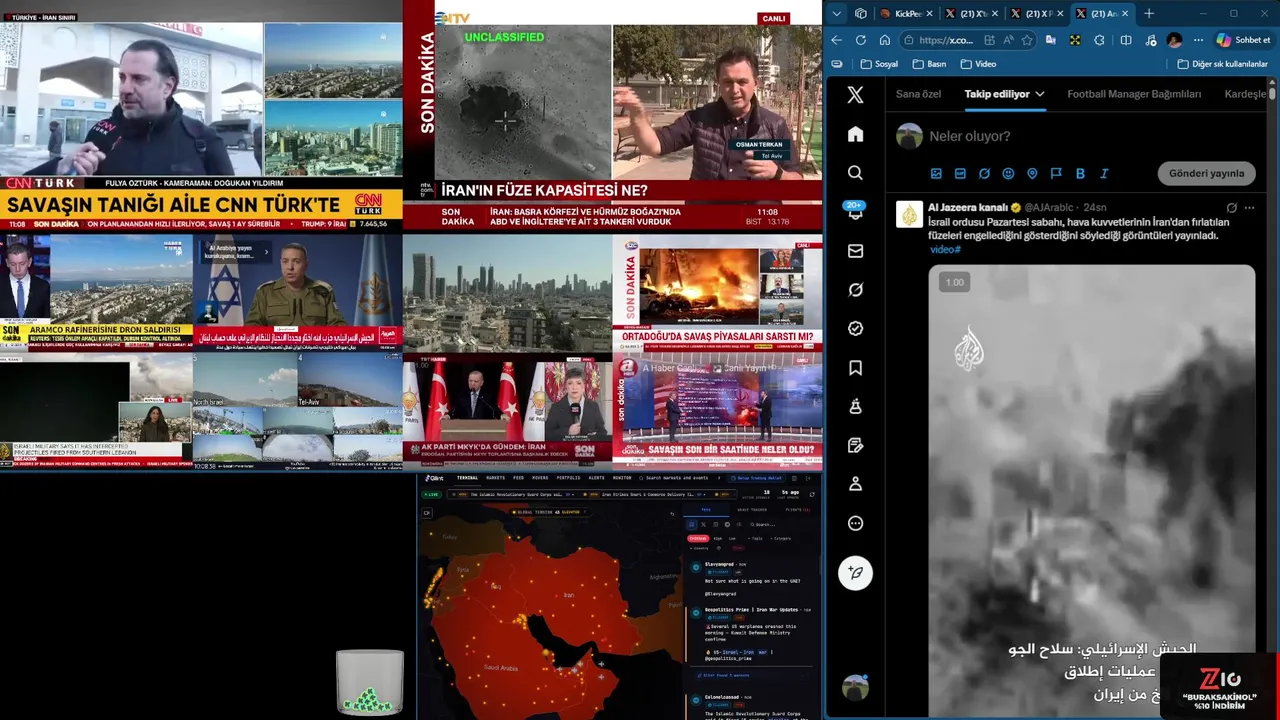Open the Recycle Bin desktop icon

coord(370,684)
